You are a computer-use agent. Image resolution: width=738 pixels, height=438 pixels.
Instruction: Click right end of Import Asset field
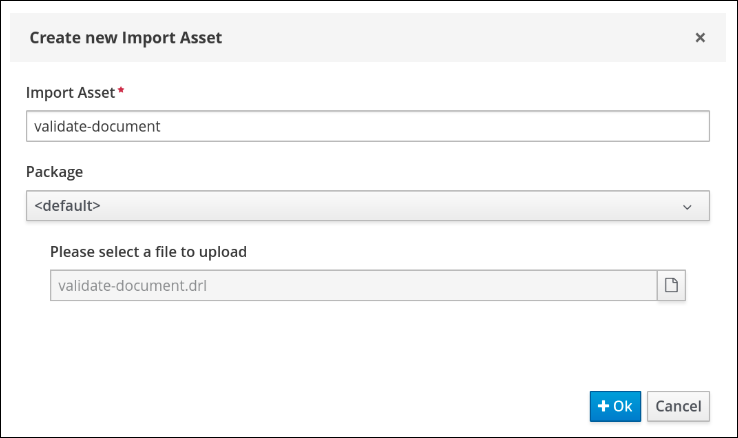690,127
